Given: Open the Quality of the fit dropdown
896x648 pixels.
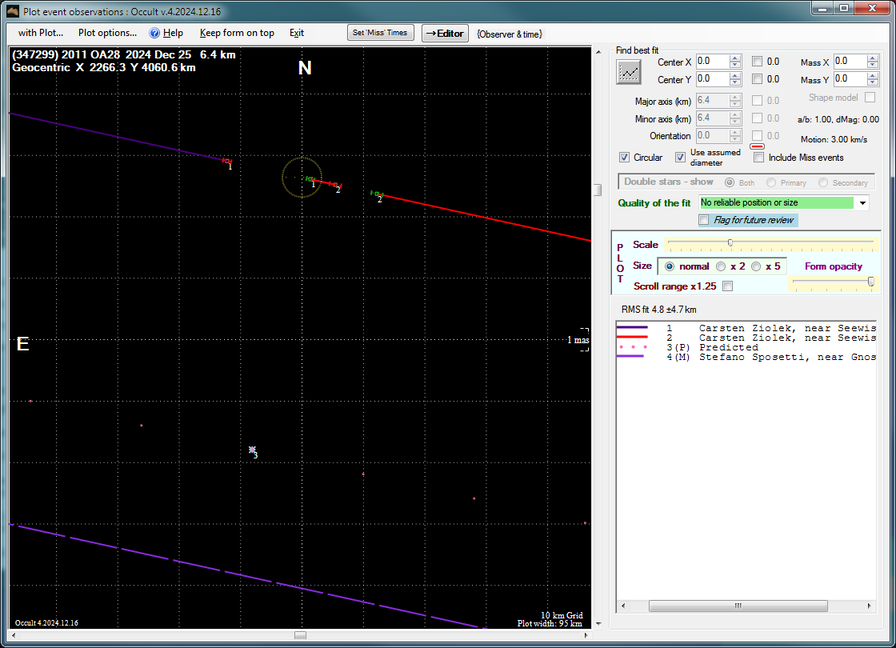Looking at the screenshot, I should point(862,203).
